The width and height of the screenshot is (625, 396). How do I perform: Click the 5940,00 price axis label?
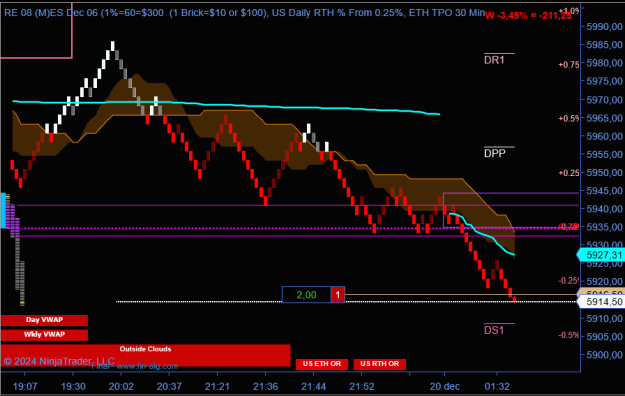(x=604, y=209)
